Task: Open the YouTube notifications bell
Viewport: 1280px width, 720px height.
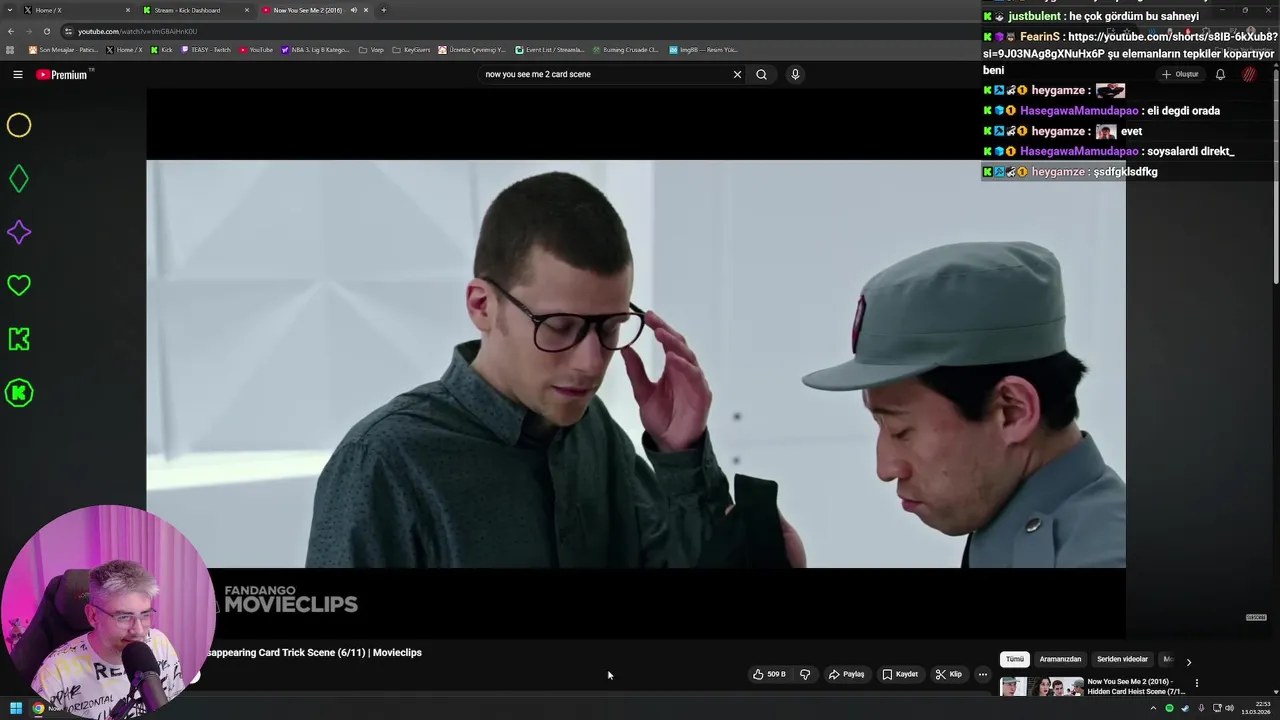Action: [1220, 74]
